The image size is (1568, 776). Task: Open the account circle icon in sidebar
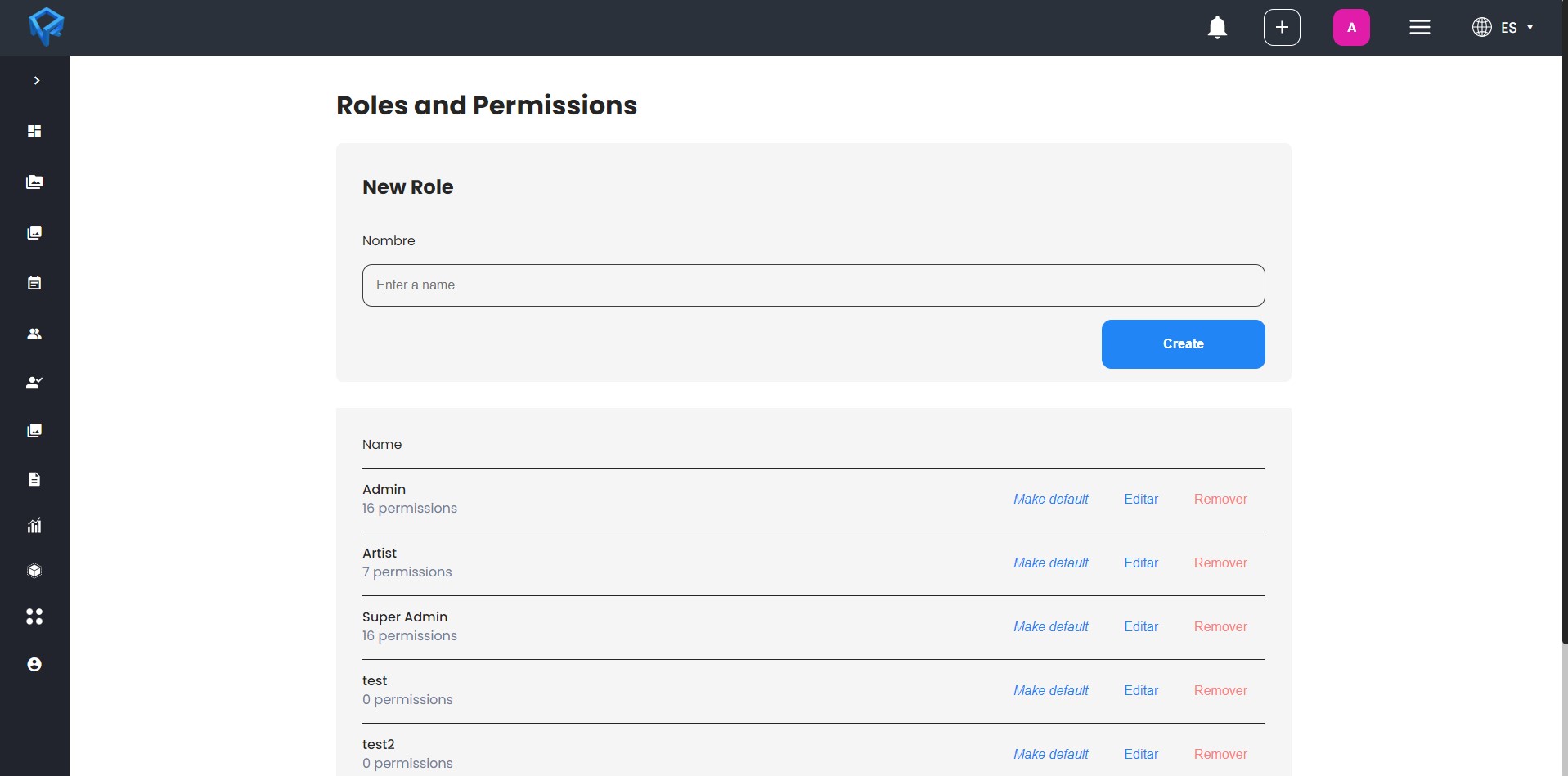point(34,664)
